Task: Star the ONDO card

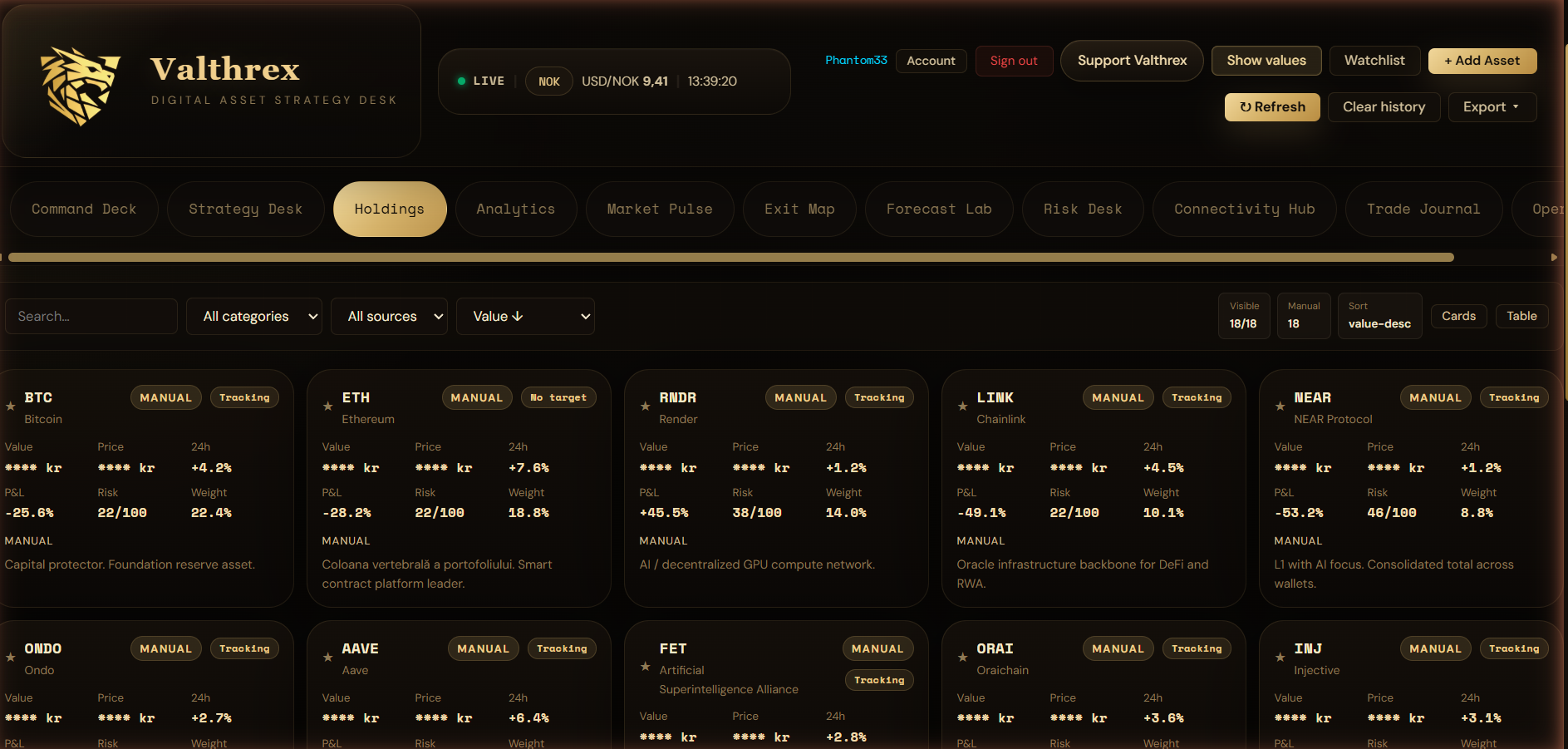Action: tap(11, 658)
